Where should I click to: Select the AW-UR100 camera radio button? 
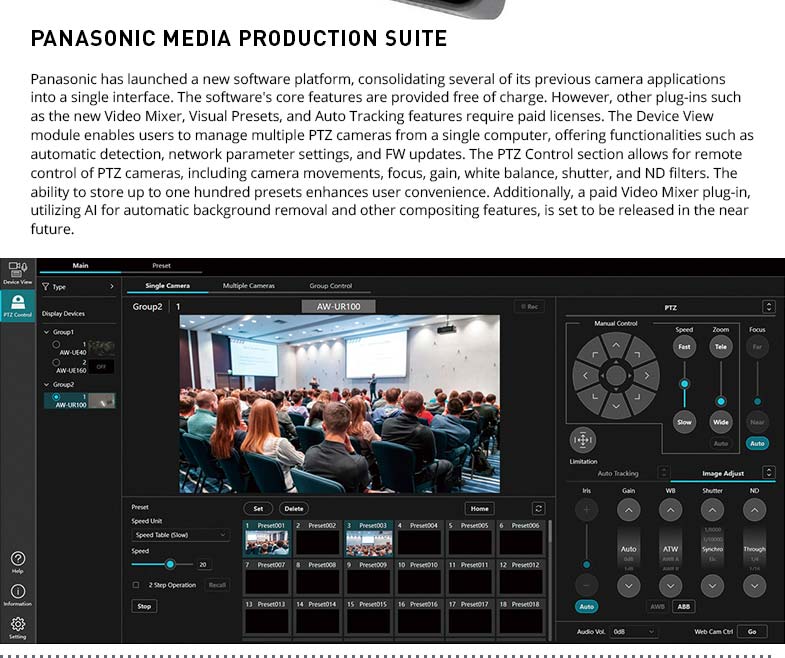[56, 397]
